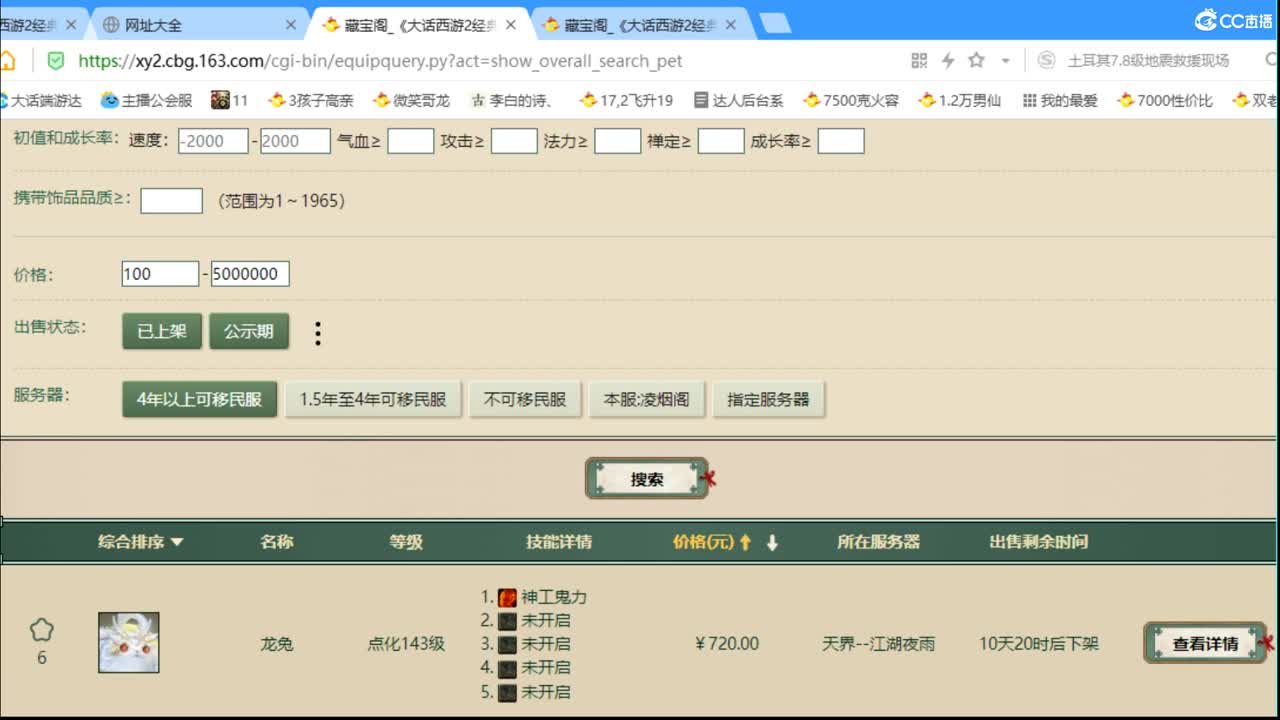The width and height of the screenshot is (1280, 720).
Task: Open the 综合排序 sort dropdown
Action: pyautogui.click(x=141, y=542)
